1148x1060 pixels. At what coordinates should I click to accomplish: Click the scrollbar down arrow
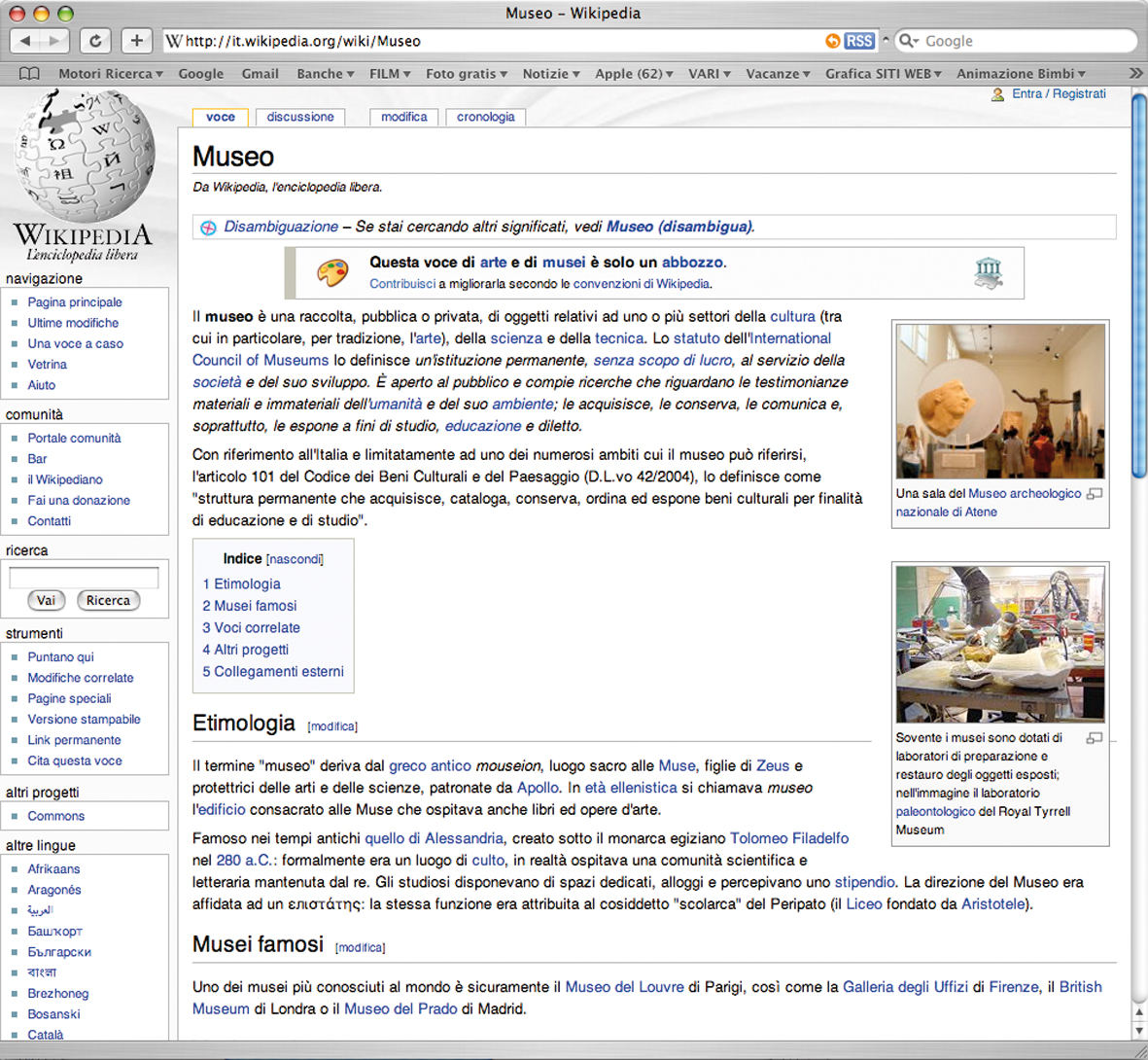point(1138,1030)
